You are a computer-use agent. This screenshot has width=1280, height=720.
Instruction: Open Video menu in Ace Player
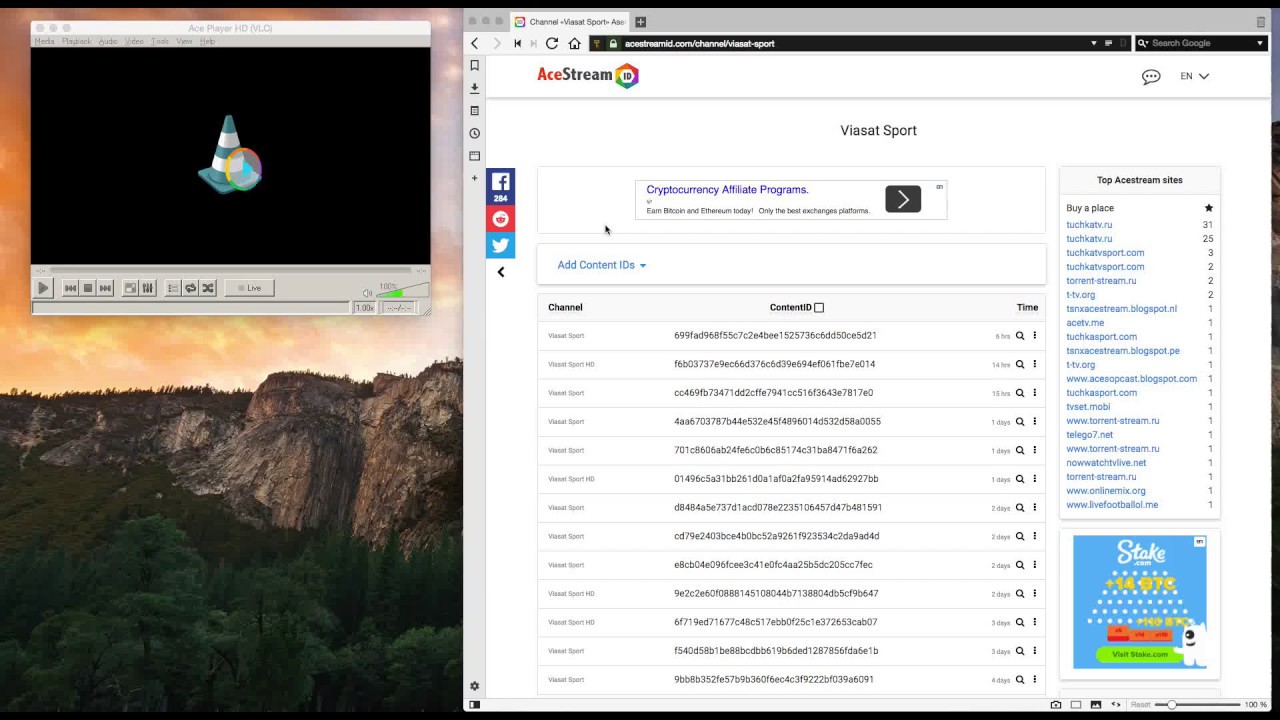pos(134,41)
